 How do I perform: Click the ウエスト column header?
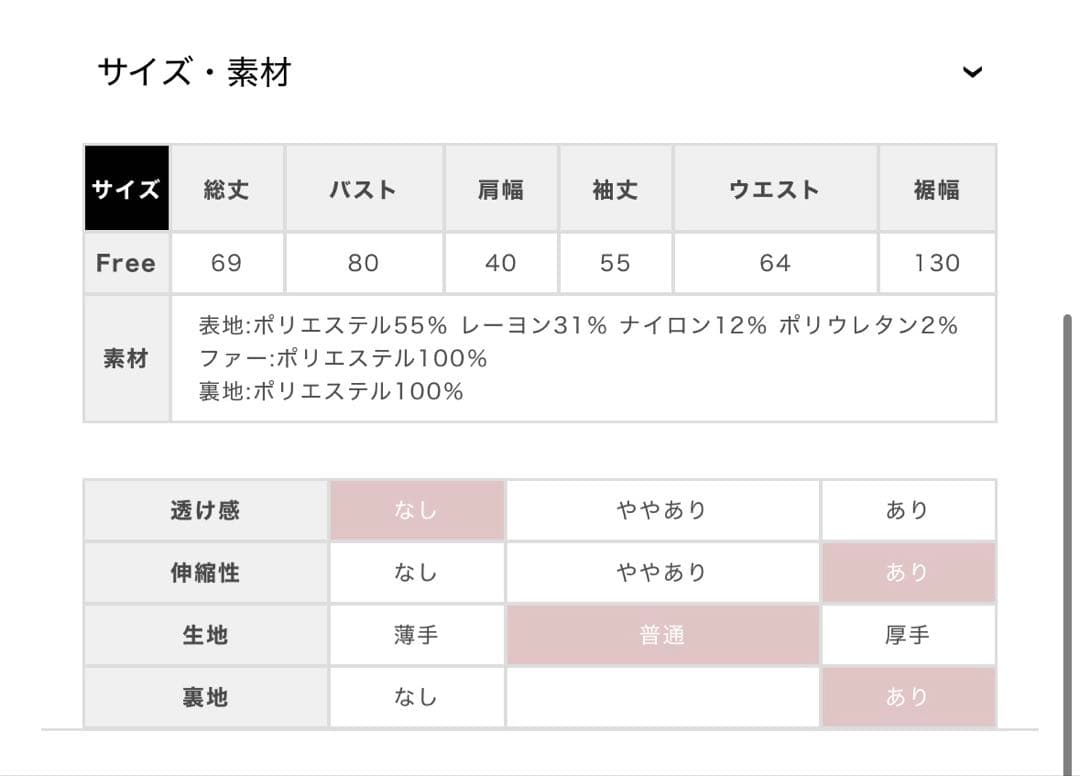click(775, 189)
